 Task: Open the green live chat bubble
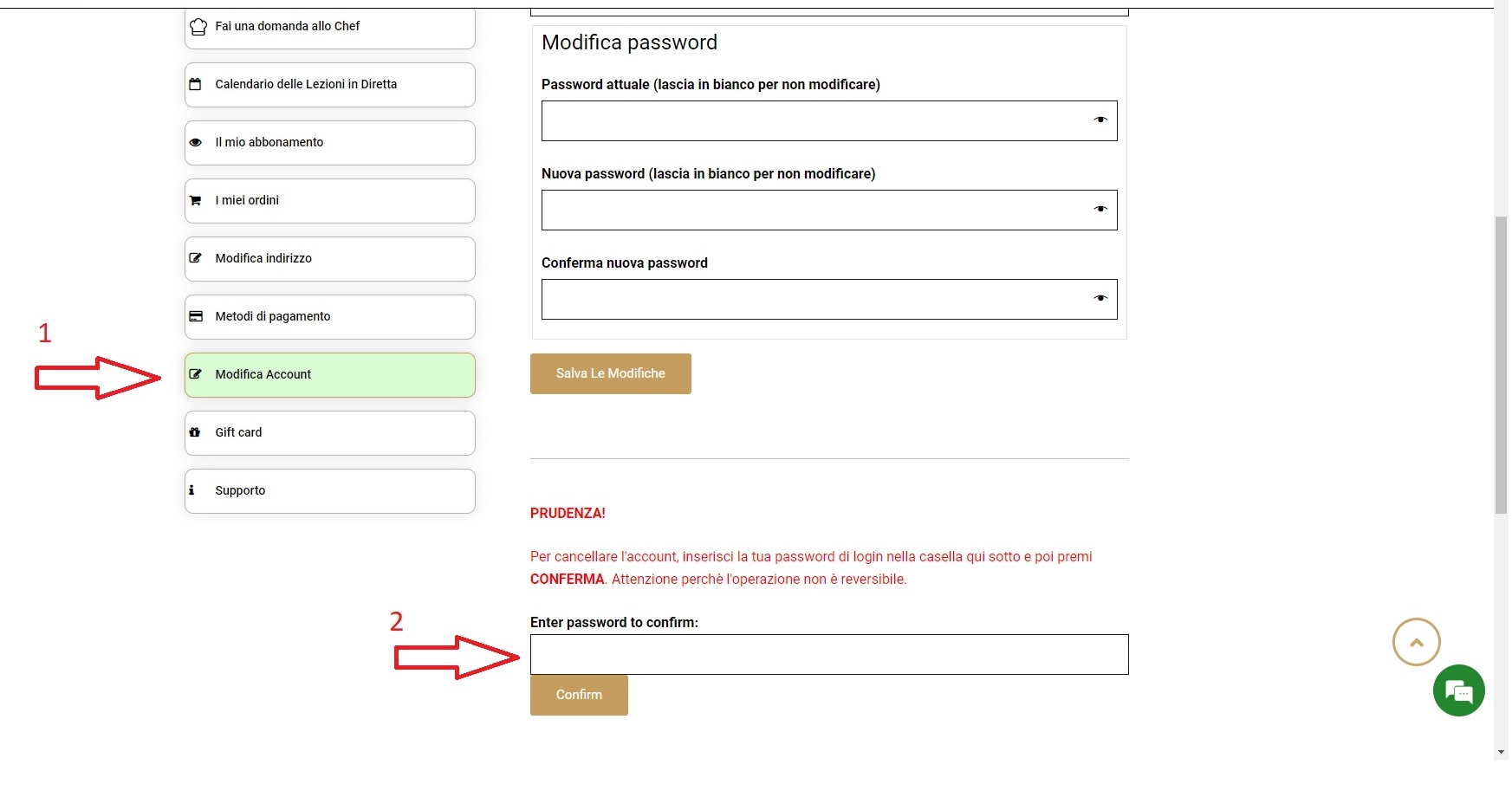(x=1459, y=690)
